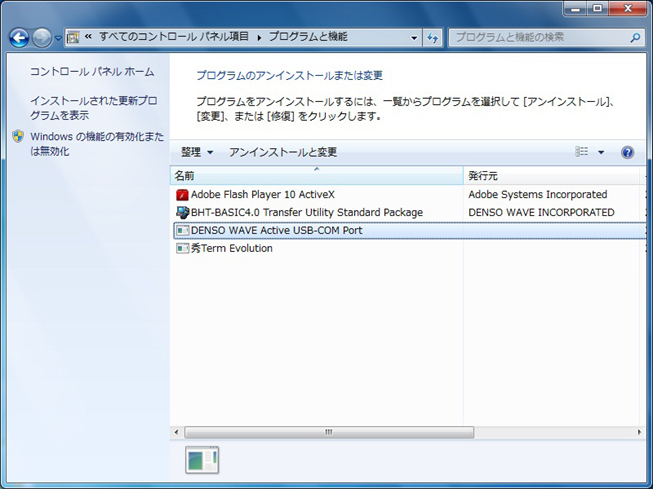Image resolution: width=653 pixels, height=489 pixels.
Task: Open コントロール パネル ホーム link
Action: click(x=92, y=72)
